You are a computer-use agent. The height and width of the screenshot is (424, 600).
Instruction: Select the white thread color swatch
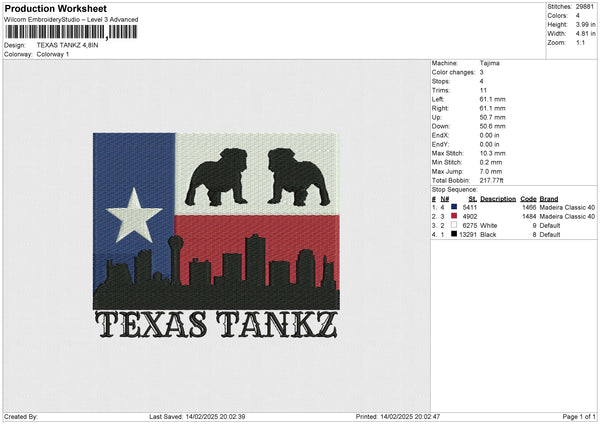[x=455, y=225]
